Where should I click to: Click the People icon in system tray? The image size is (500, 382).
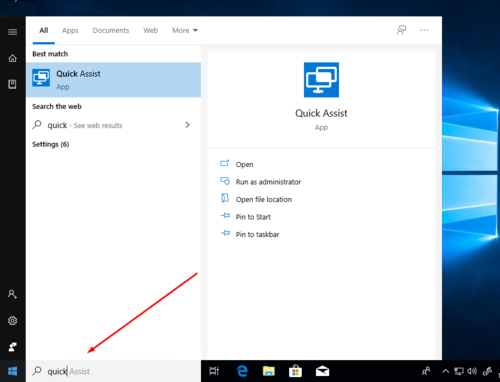point(426,371)
